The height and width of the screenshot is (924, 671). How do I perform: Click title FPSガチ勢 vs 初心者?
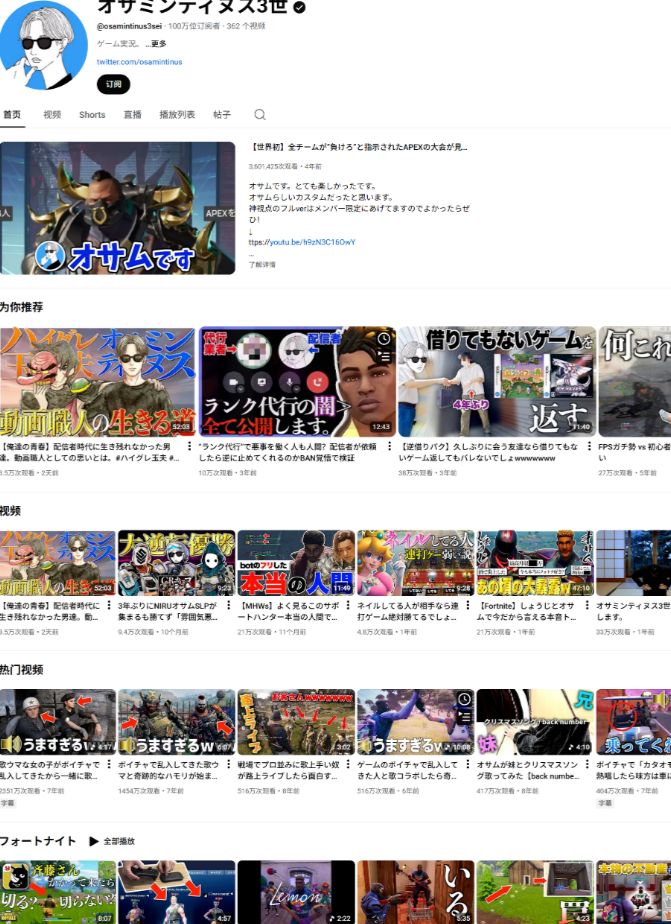[634, 452]
